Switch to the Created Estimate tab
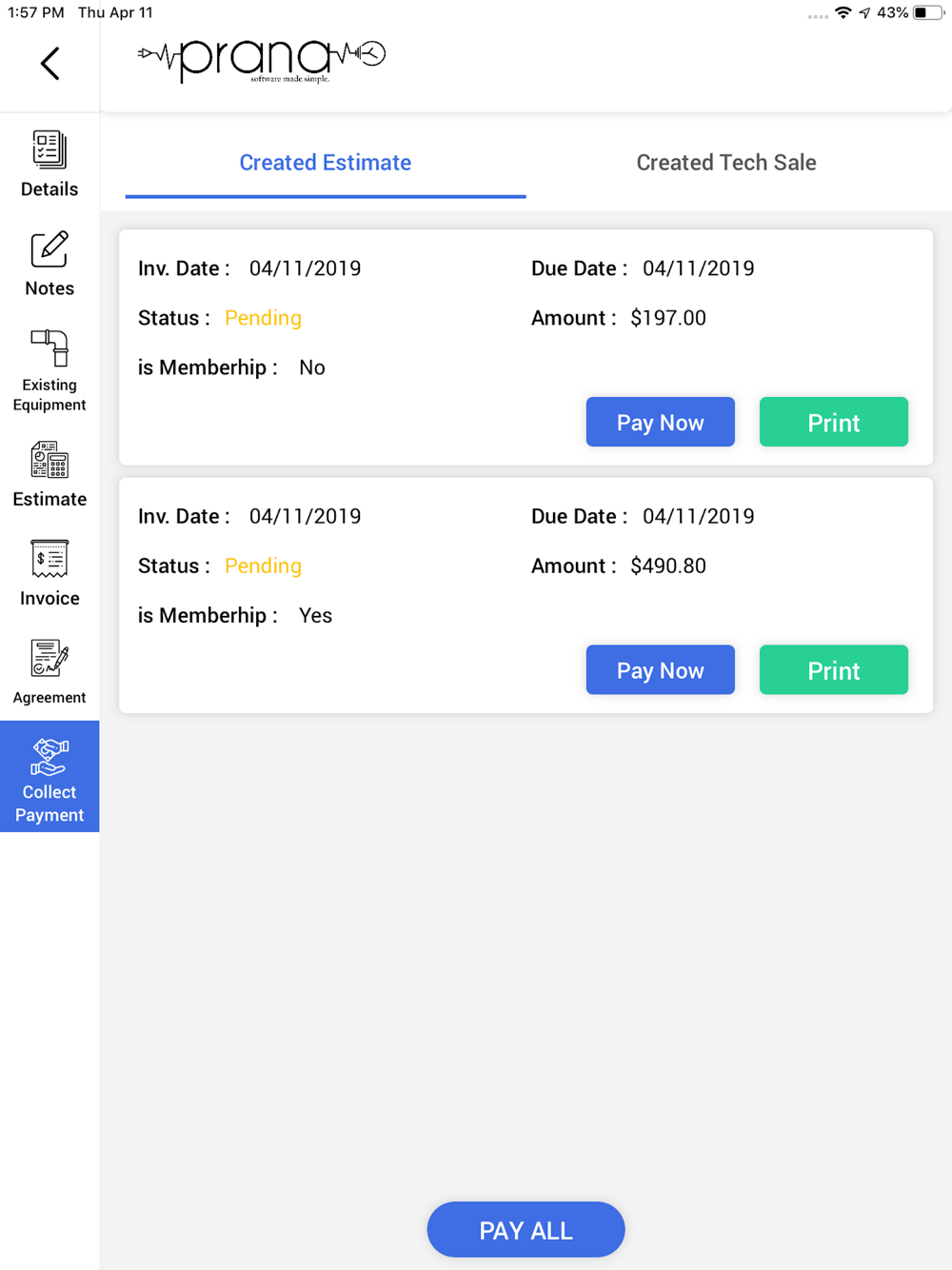The height and width of the screenshot is (1270, 952). click(x=326, y=163)
